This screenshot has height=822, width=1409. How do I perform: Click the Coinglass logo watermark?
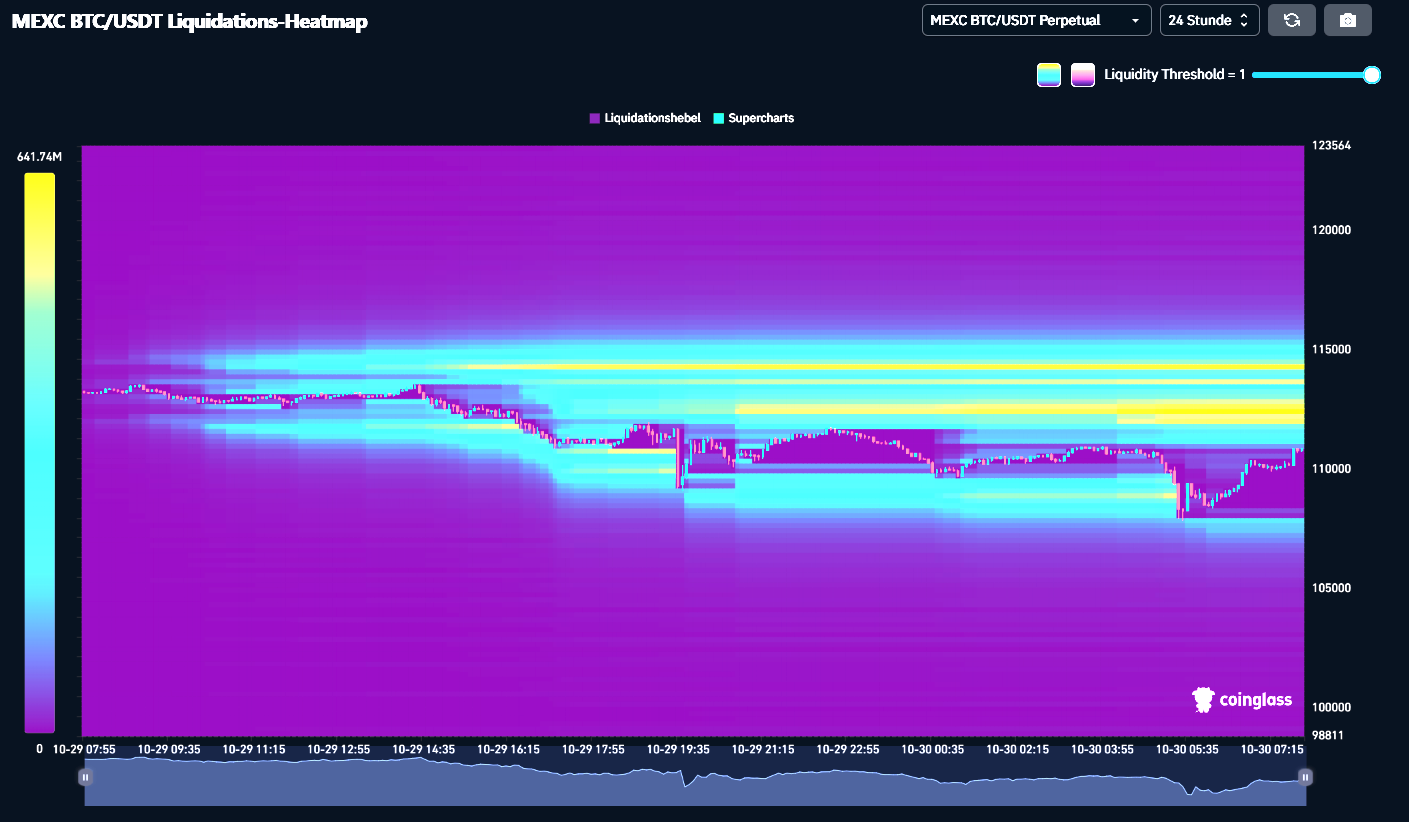click(1242, 700)
